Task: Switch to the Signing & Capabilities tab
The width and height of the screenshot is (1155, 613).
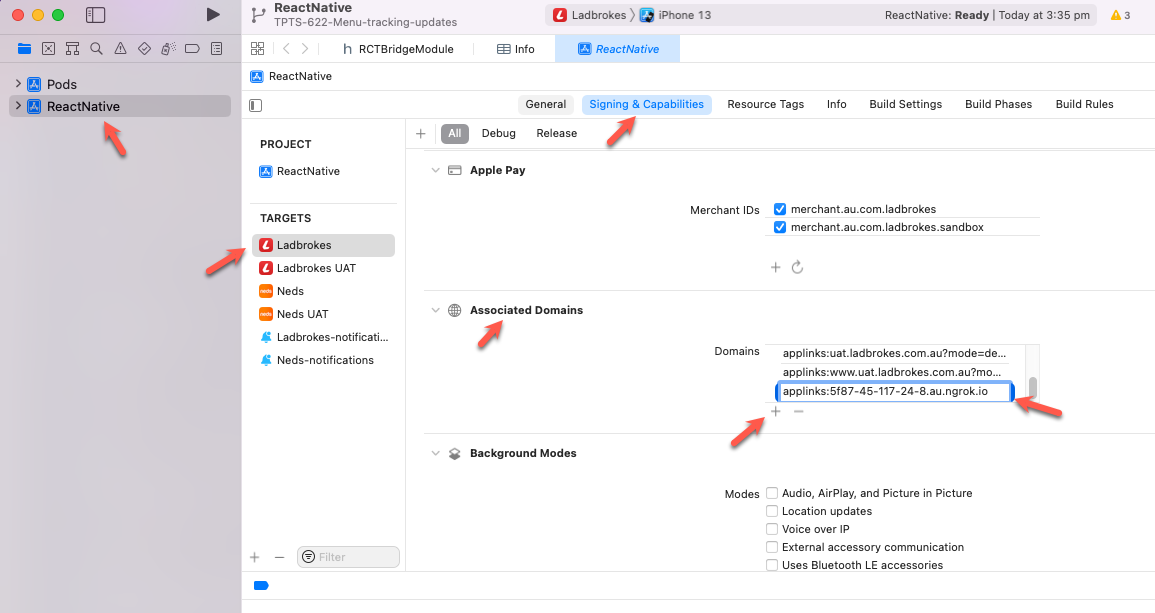Action: [647, 105]
